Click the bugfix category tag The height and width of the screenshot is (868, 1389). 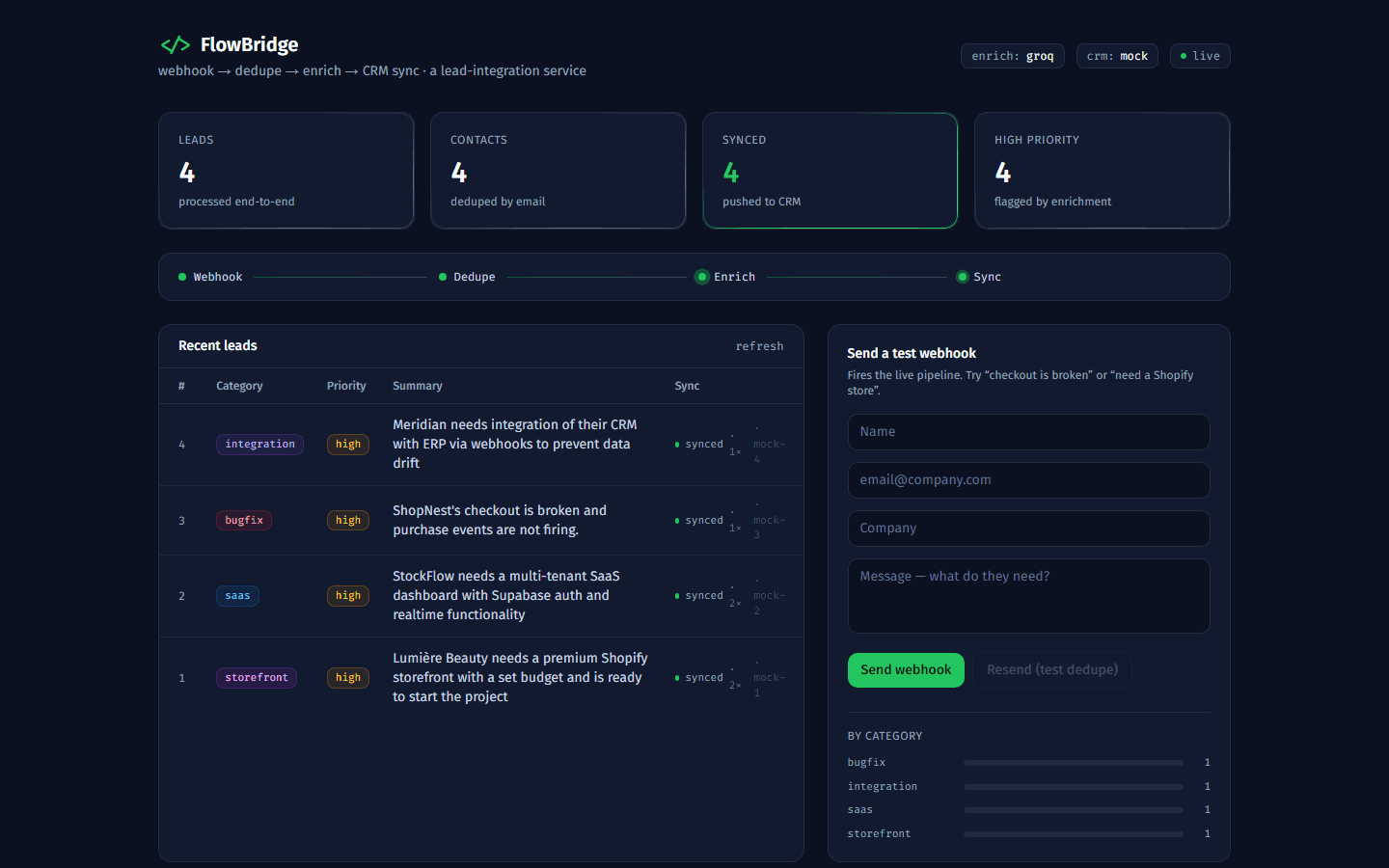[244, 521]
